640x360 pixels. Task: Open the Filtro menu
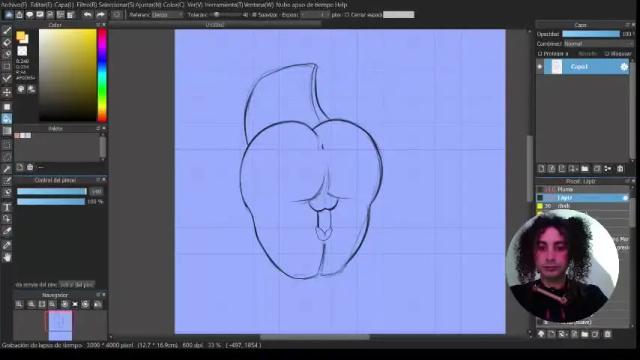pos(86,5)
